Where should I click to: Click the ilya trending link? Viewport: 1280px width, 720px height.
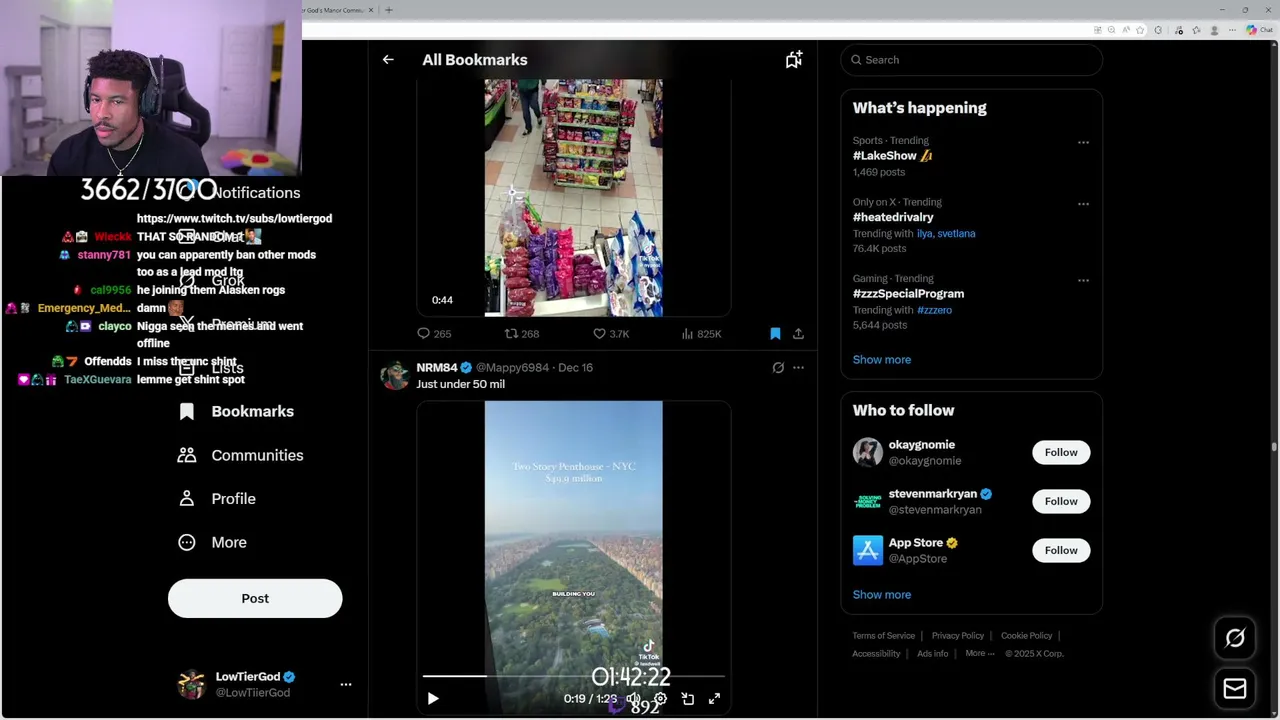click(x=924, y=234)
